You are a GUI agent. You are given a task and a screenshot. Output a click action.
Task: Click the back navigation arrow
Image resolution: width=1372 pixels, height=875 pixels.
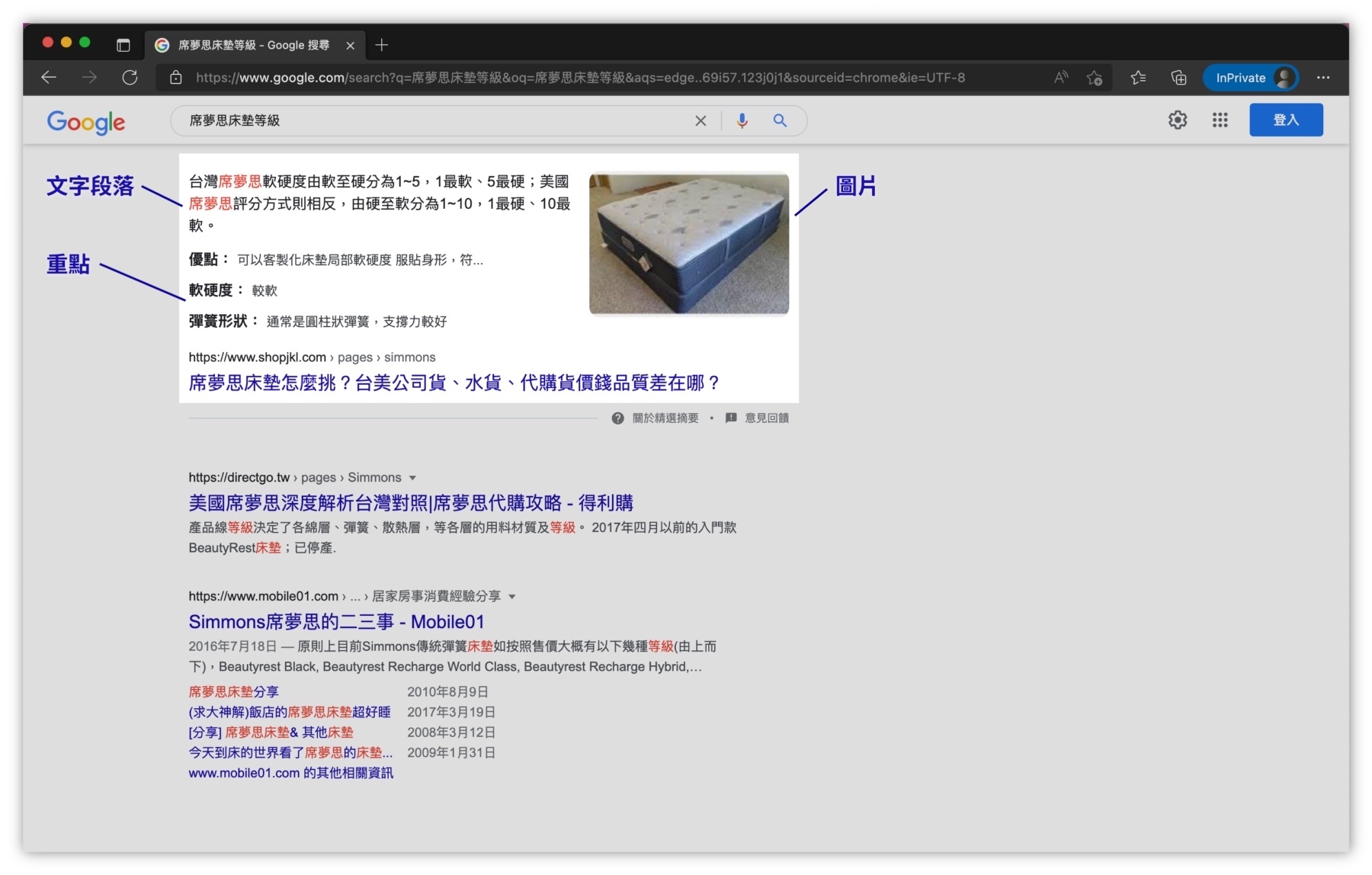click(49, 77)
